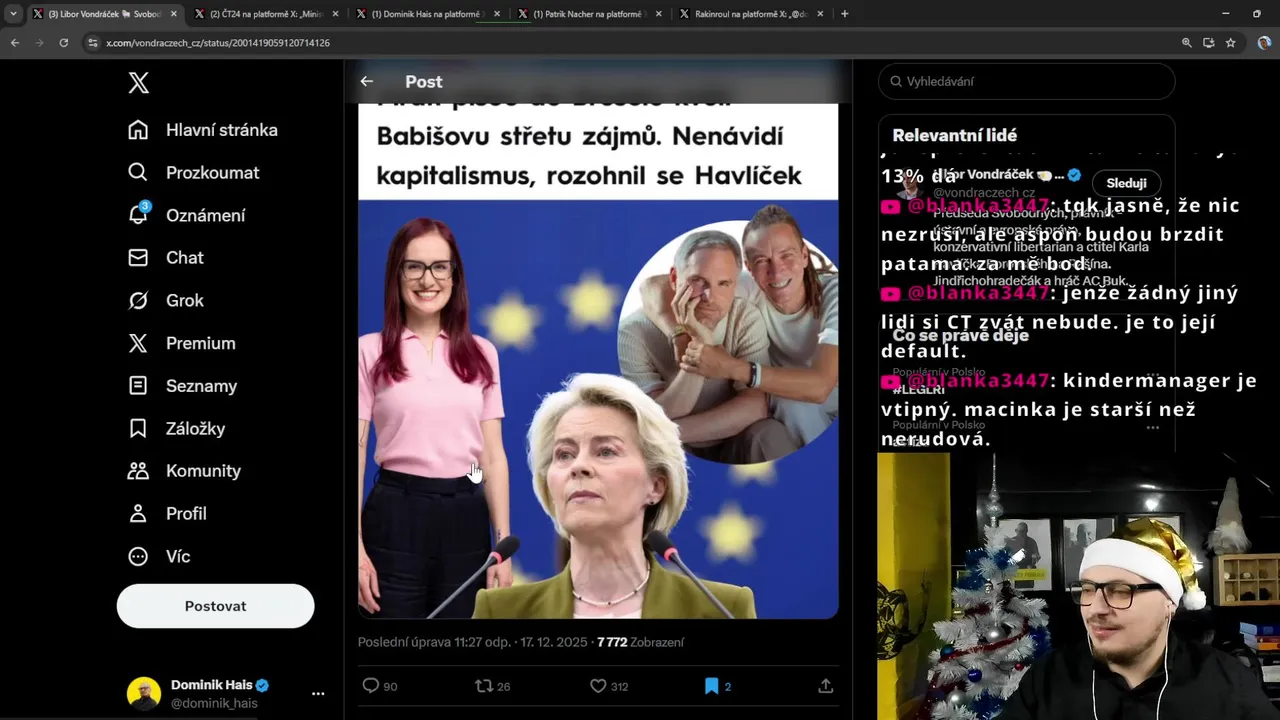Open the Profil person icon
The image size is (1280, 720).
tap(139, 513)
